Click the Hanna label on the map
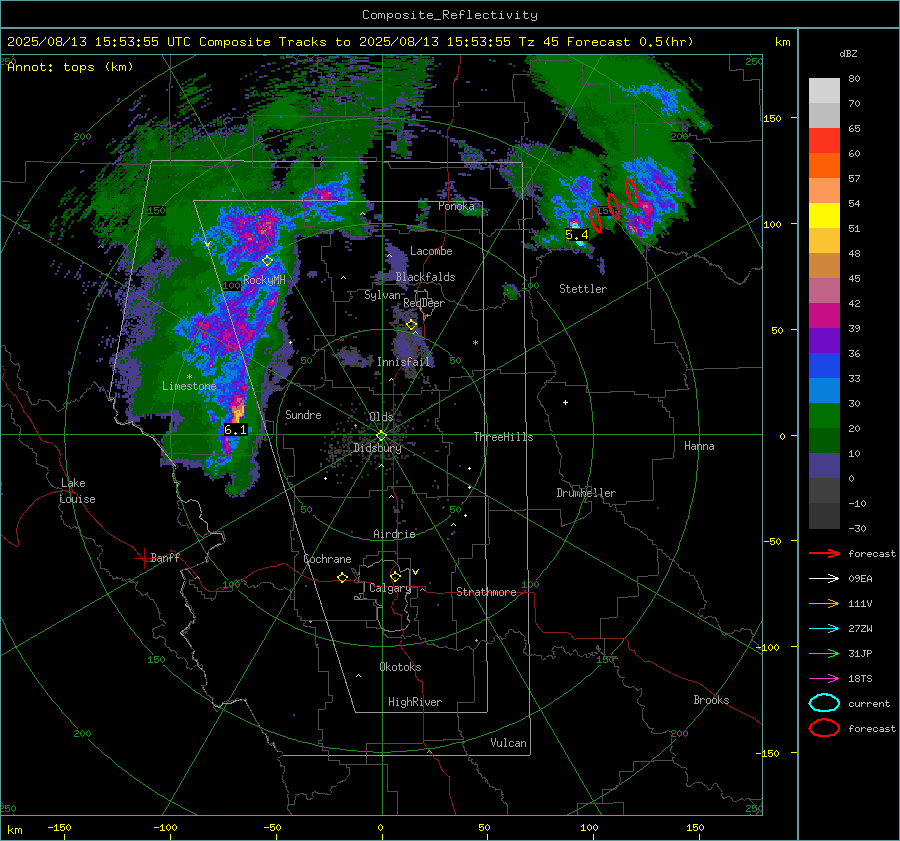 click(x=699, y=446)
